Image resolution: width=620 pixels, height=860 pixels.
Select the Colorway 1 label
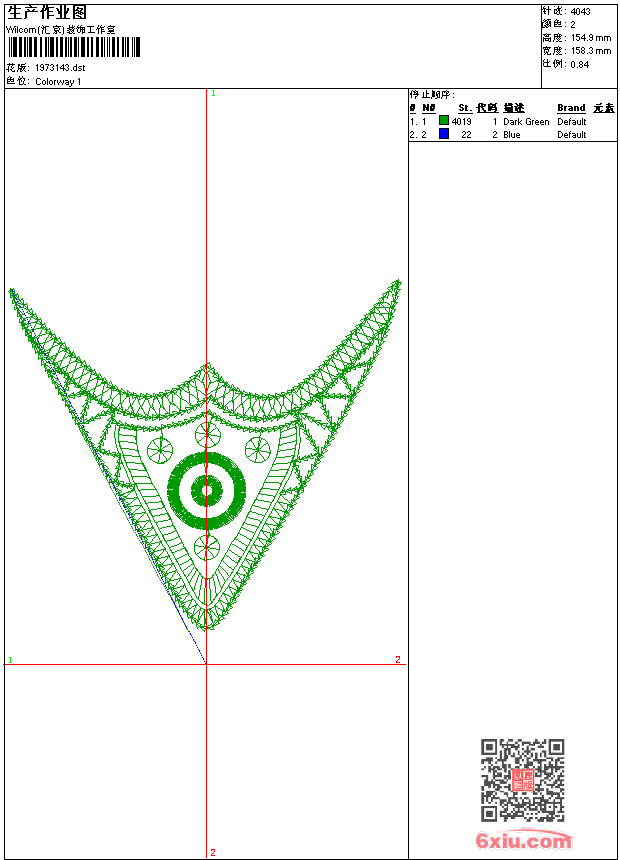tap(59, 82)
